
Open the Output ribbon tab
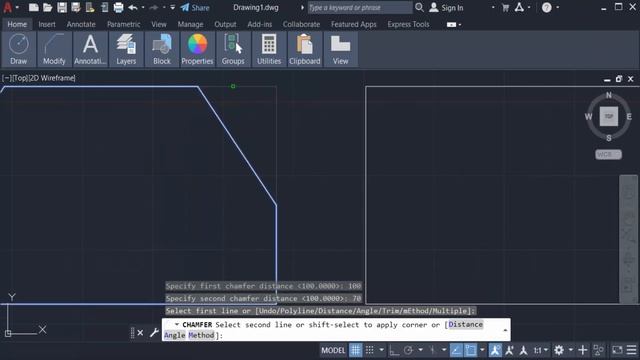pyautogui.click(x=225, y=24)
